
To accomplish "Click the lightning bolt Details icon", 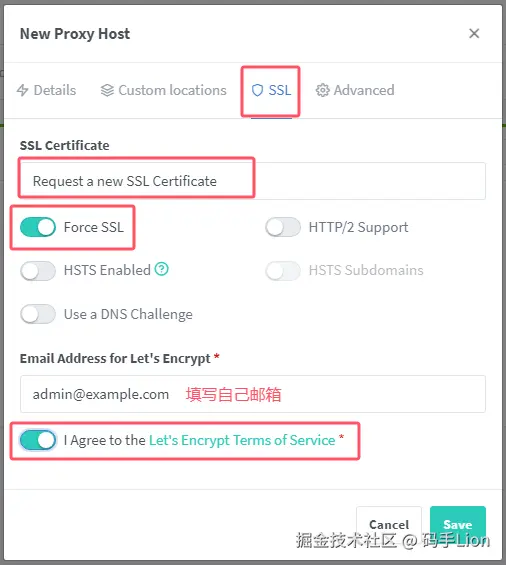I will (x=22, y=90).
